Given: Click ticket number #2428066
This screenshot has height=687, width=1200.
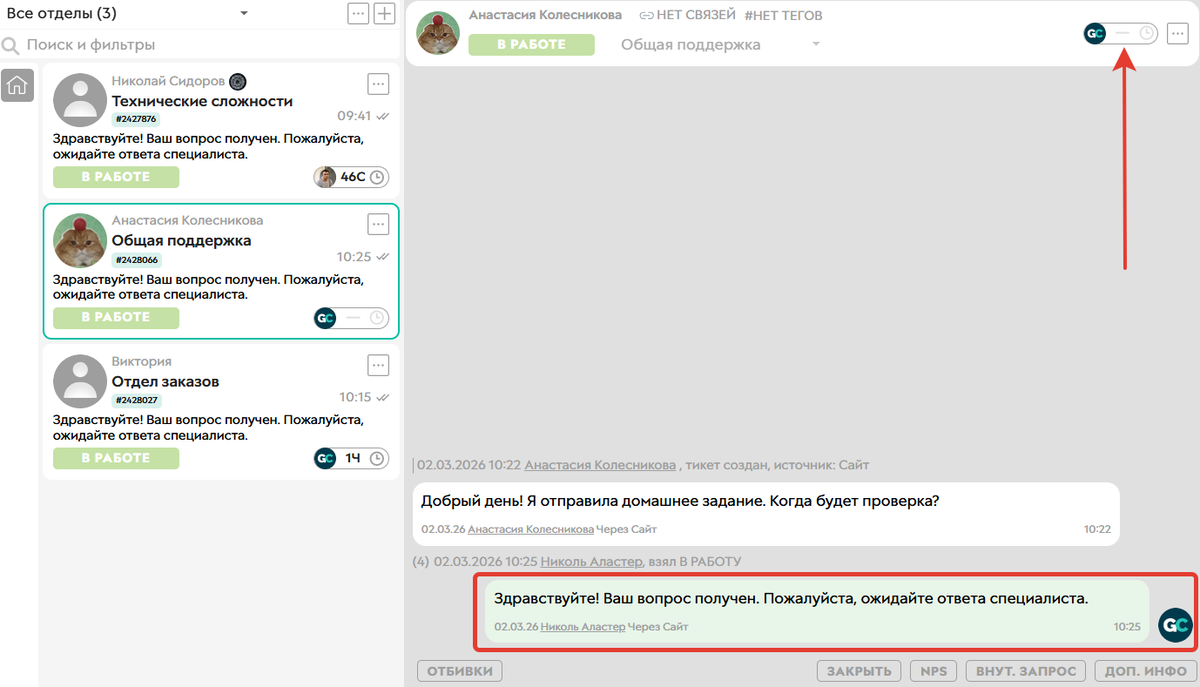Looking at the screenshot, I should pyautogui.click(x=136, y=260).
